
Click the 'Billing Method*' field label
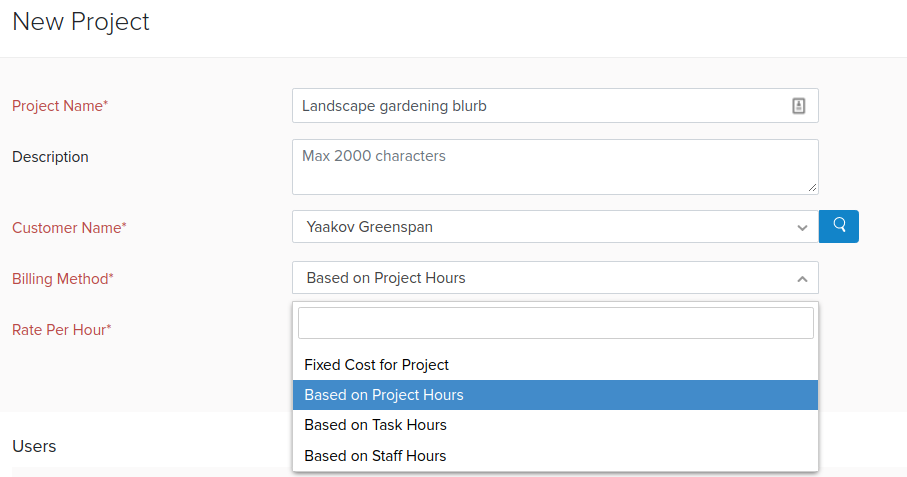coord(63,279)
